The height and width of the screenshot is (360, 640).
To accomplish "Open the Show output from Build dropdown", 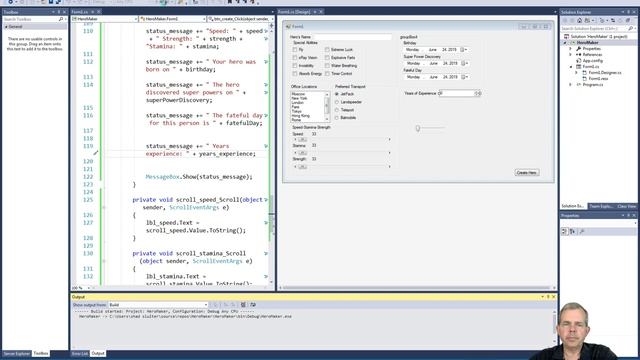I will point(205,305).
